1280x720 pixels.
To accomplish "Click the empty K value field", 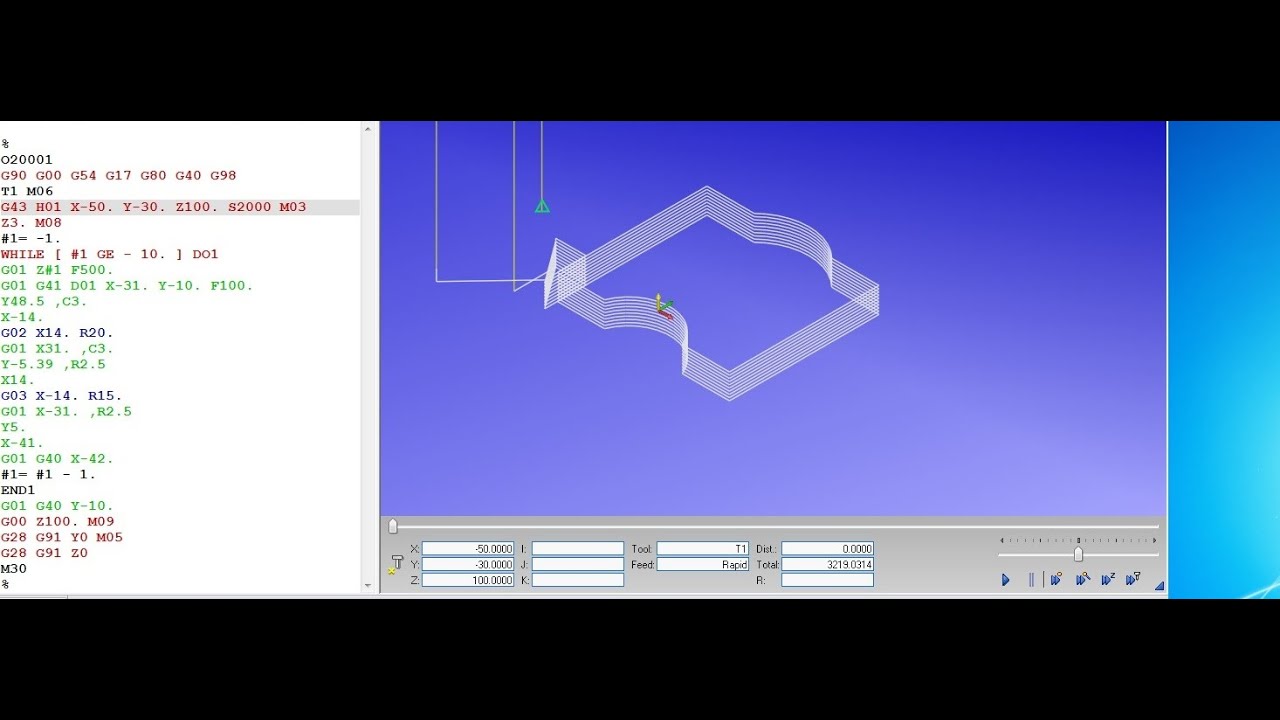I will point(578,580).
